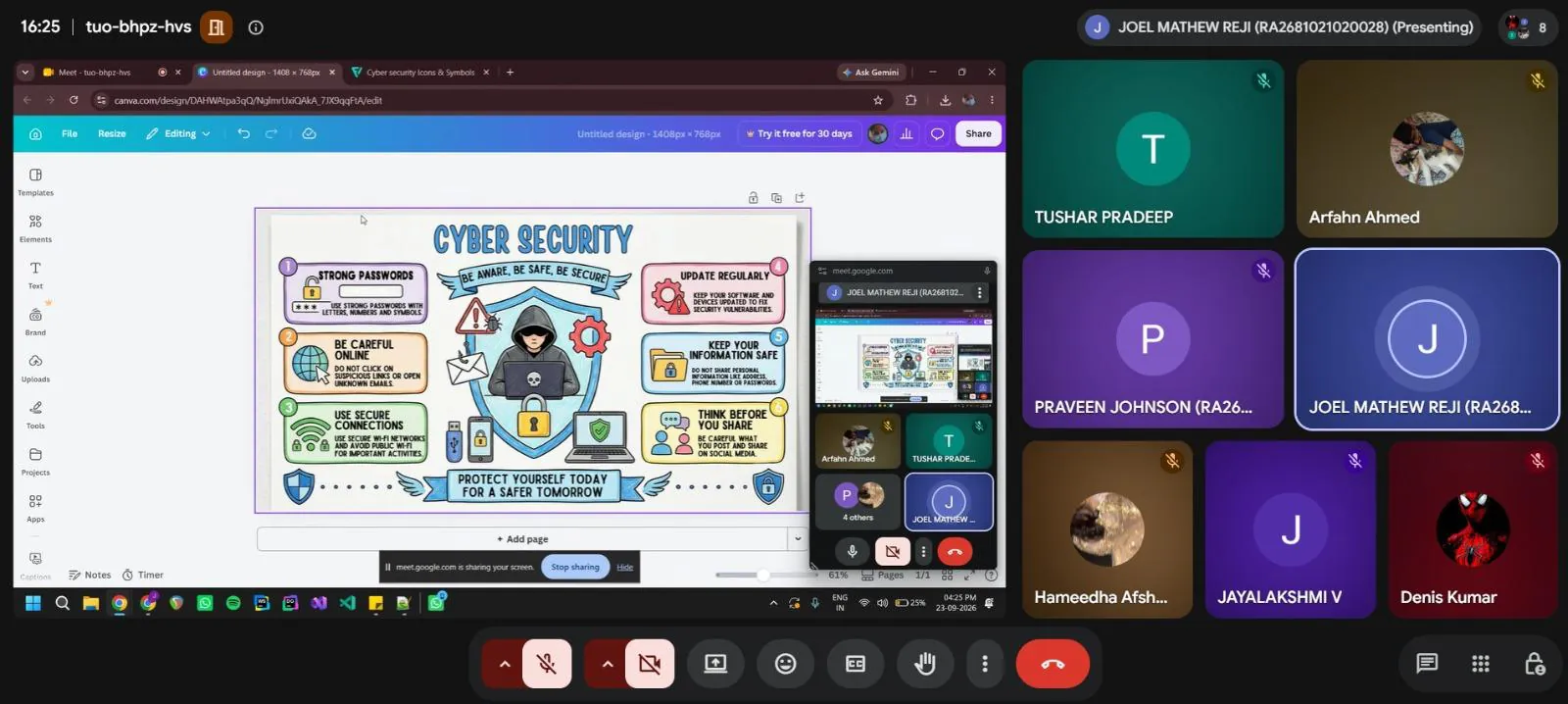Open Canva help question mark
This screenshot has width=1568, height=704.
pos(991,576)
